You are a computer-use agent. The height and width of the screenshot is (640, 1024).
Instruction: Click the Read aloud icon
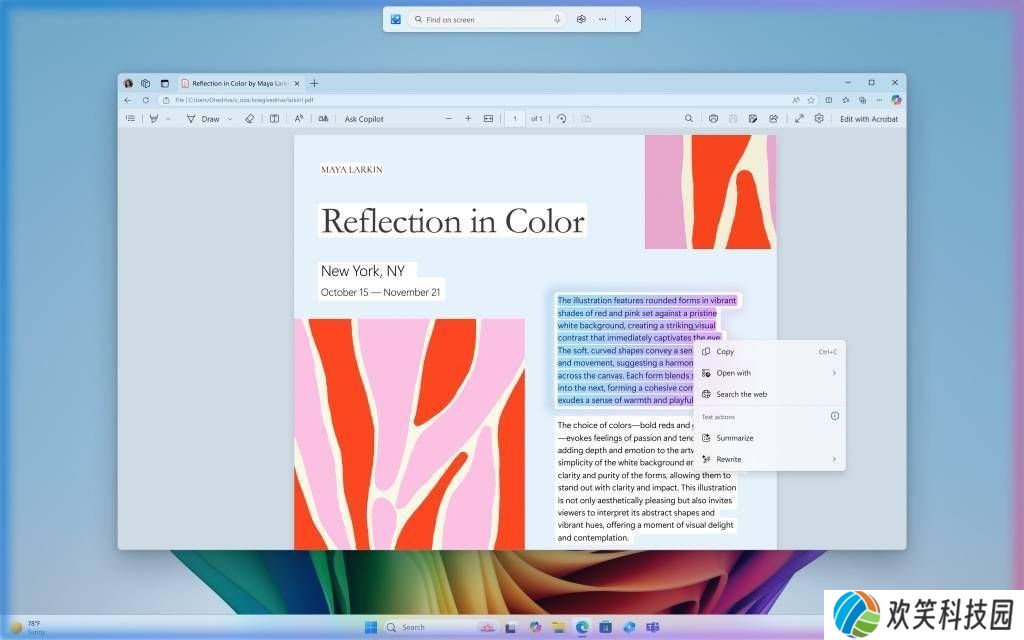tap(298, 119)
